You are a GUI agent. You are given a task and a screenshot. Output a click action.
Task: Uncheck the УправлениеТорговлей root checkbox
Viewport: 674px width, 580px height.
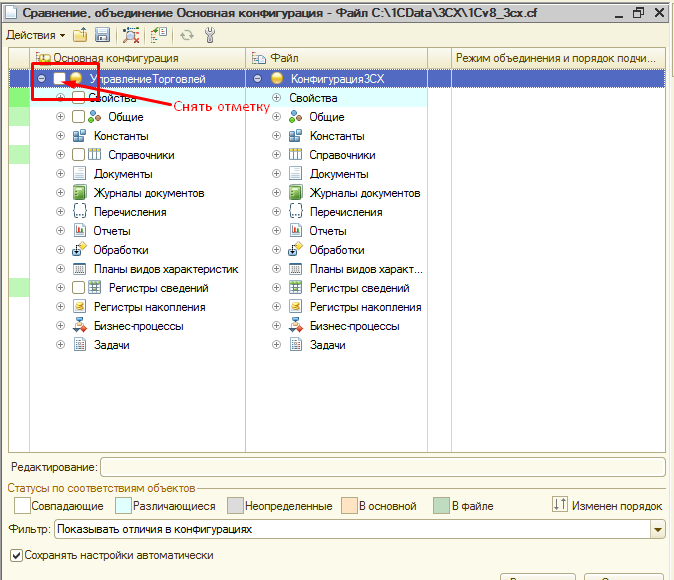point(59,79)
